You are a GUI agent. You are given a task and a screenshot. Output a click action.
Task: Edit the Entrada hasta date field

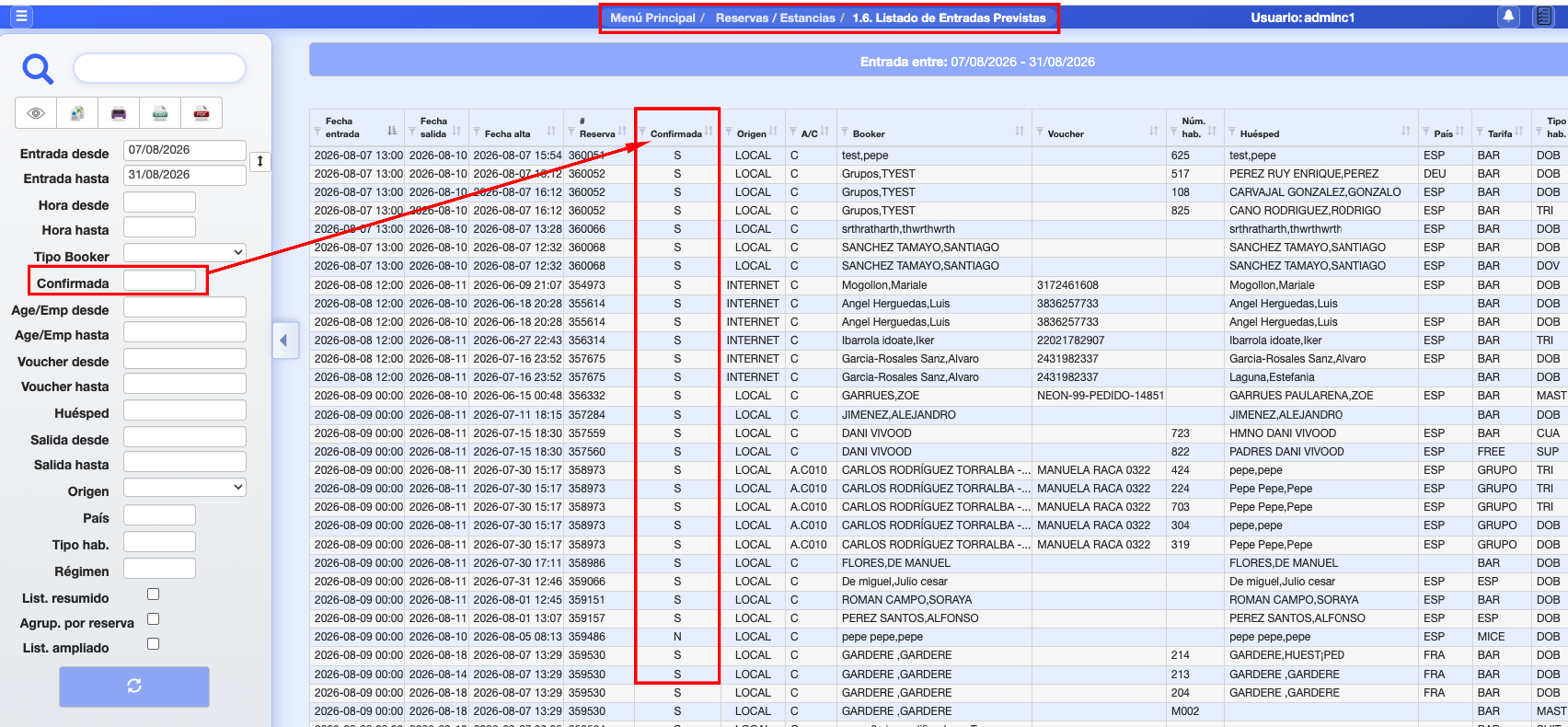185,175
